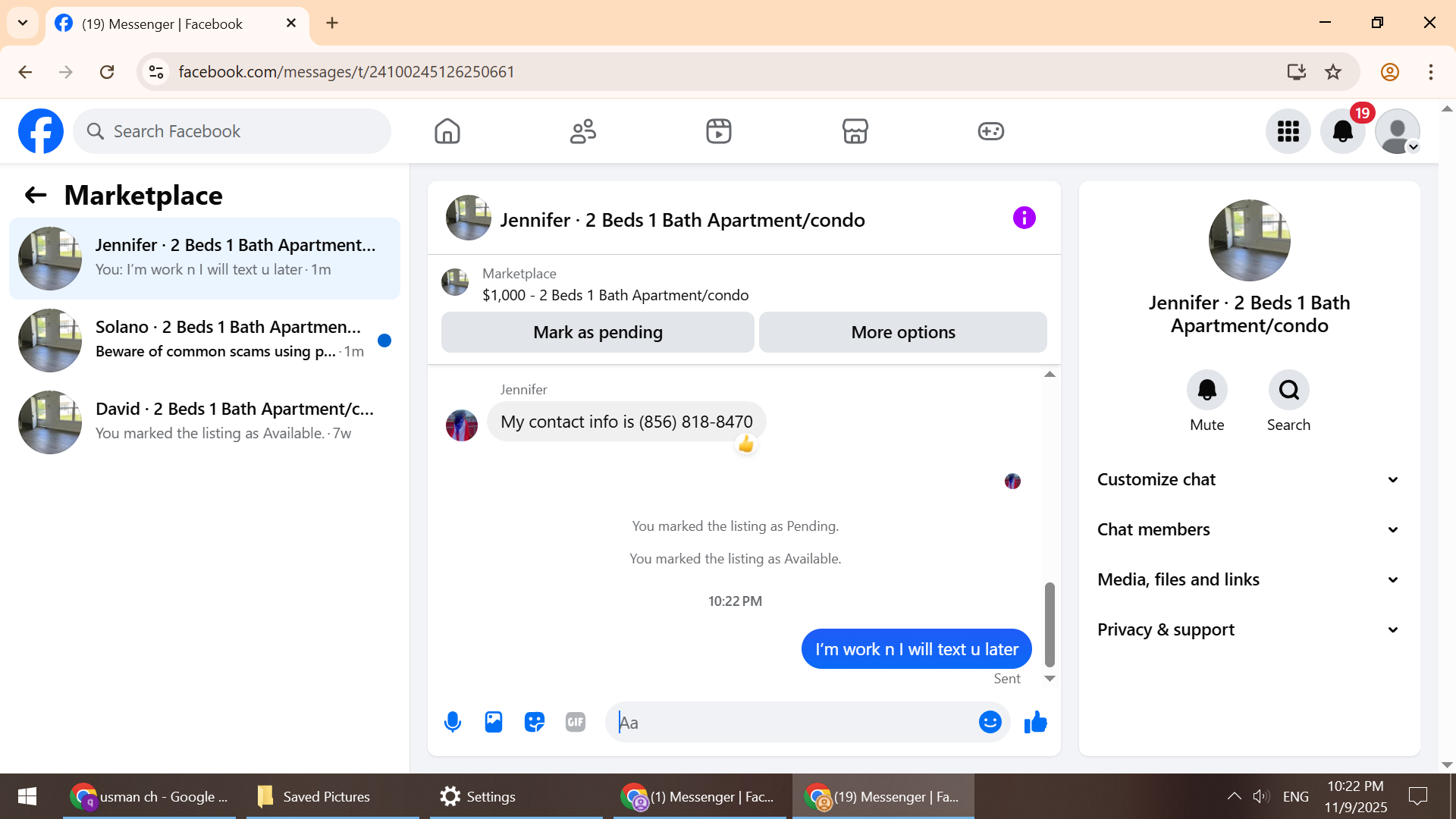Open the Facebook logo home link
This screenshot has height=819, width=1456.
tap(41, 131)
